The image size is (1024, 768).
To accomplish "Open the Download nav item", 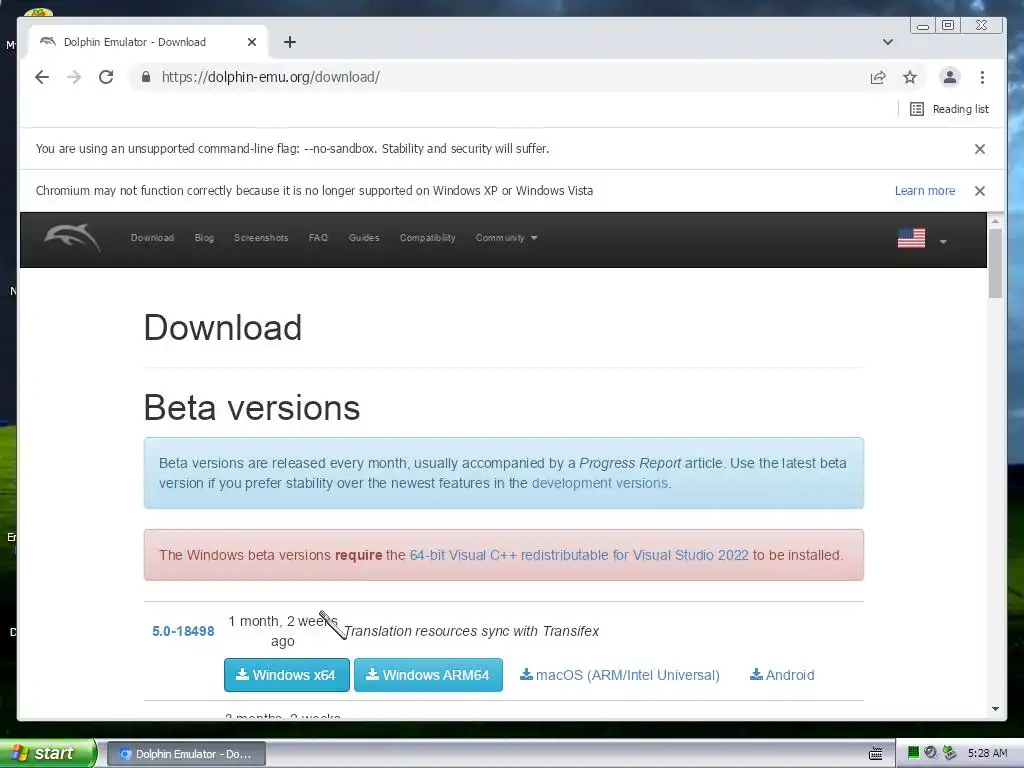I will 152,238.
